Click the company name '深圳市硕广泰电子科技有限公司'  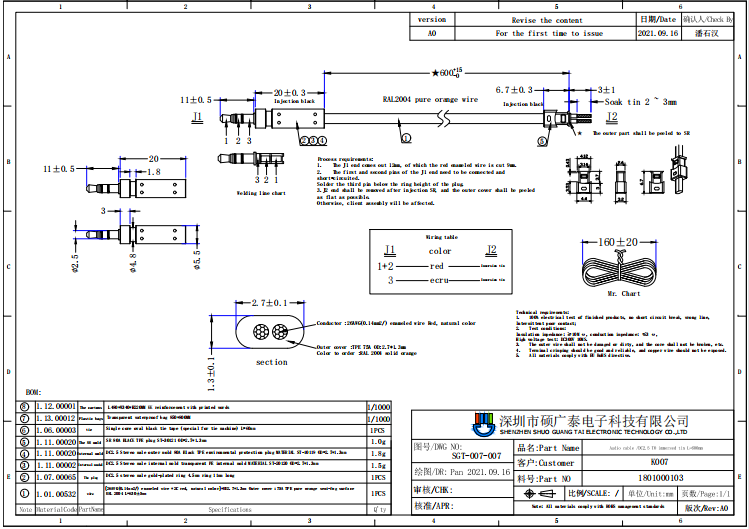point(594,421)
